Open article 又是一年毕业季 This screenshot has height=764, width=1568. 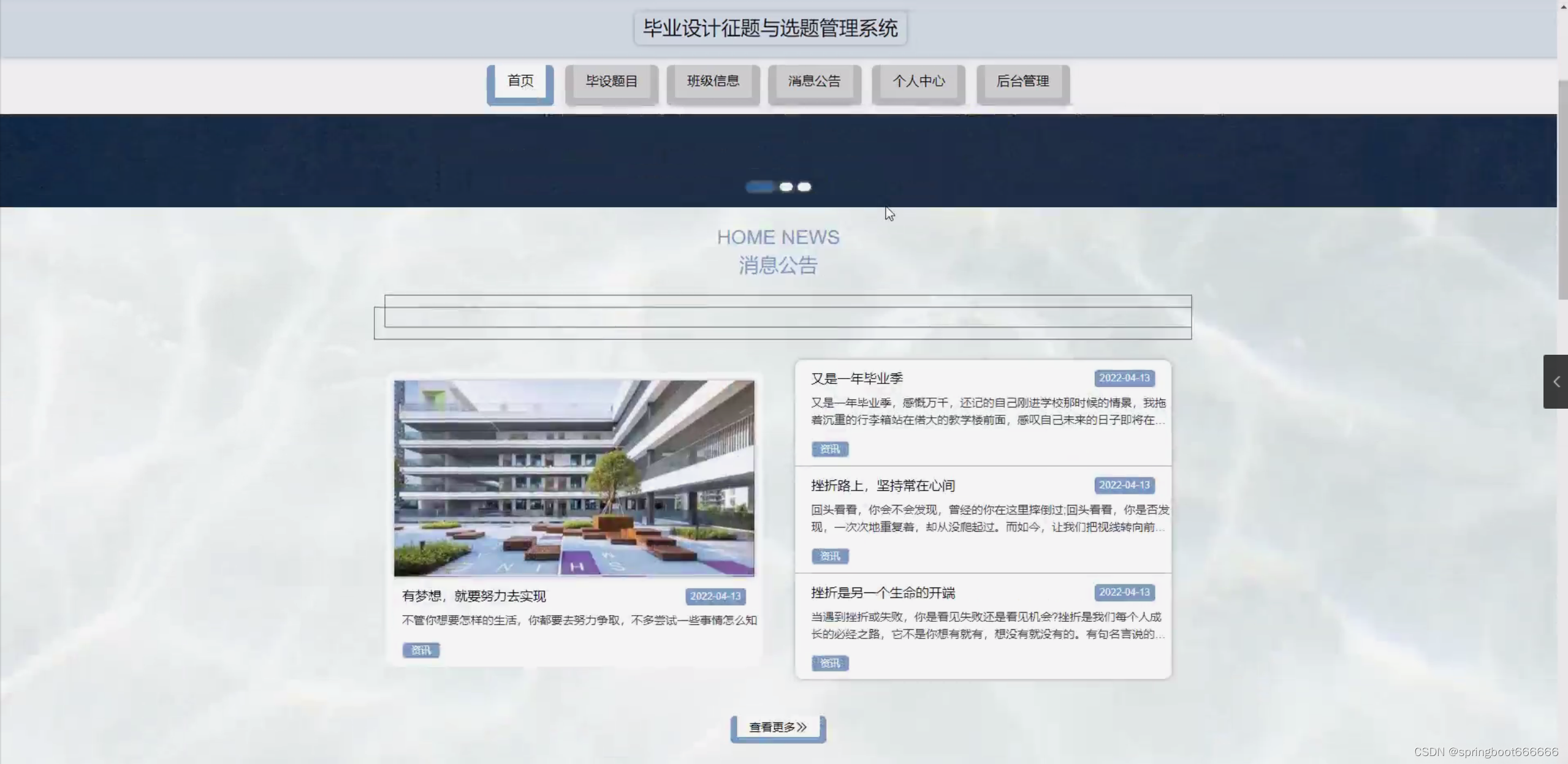click(x=857, y=379)
